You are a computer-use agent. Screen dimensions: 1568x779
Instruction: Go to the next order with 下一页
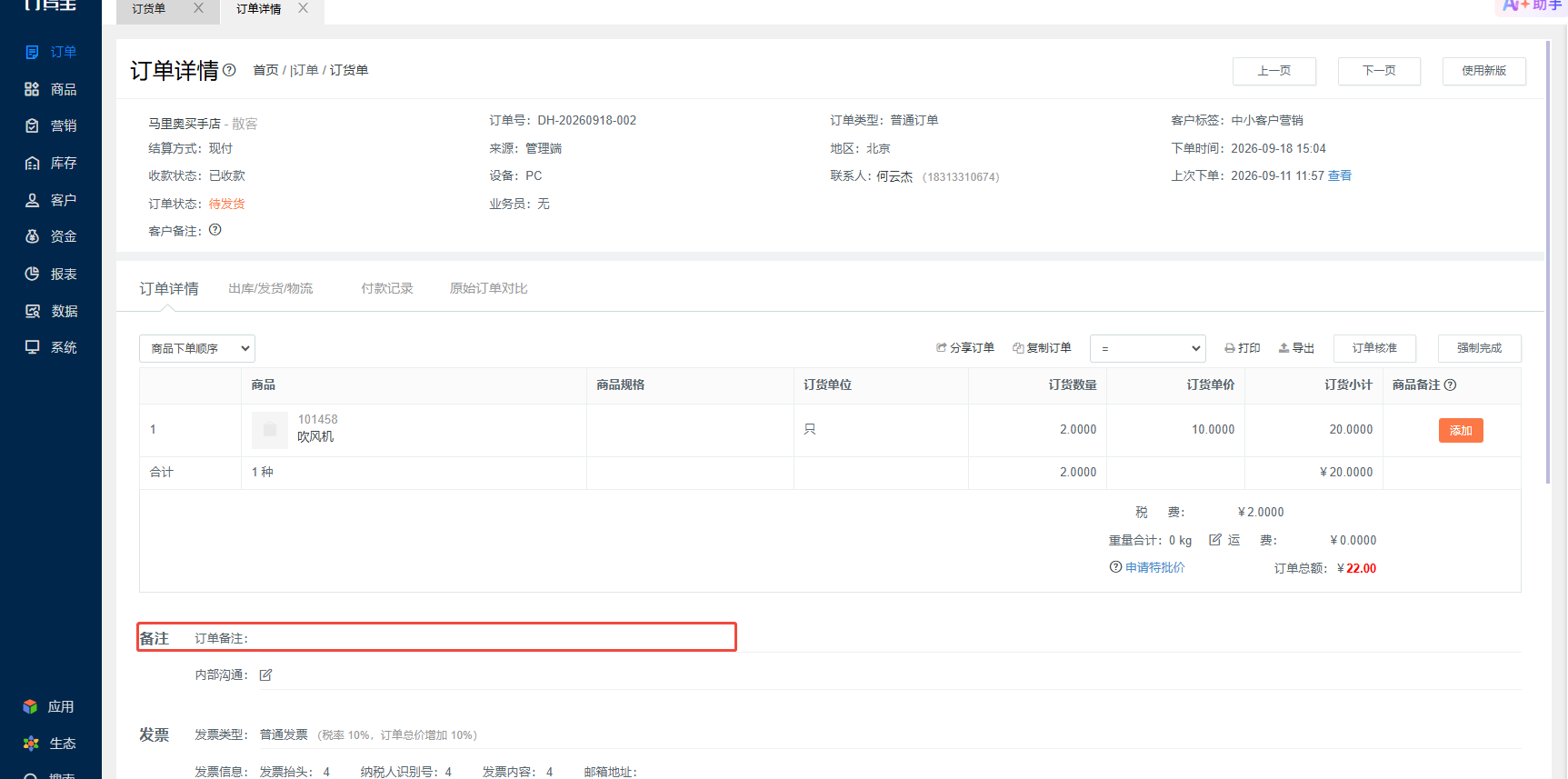pyautogui.click(x=1379, y=71)
